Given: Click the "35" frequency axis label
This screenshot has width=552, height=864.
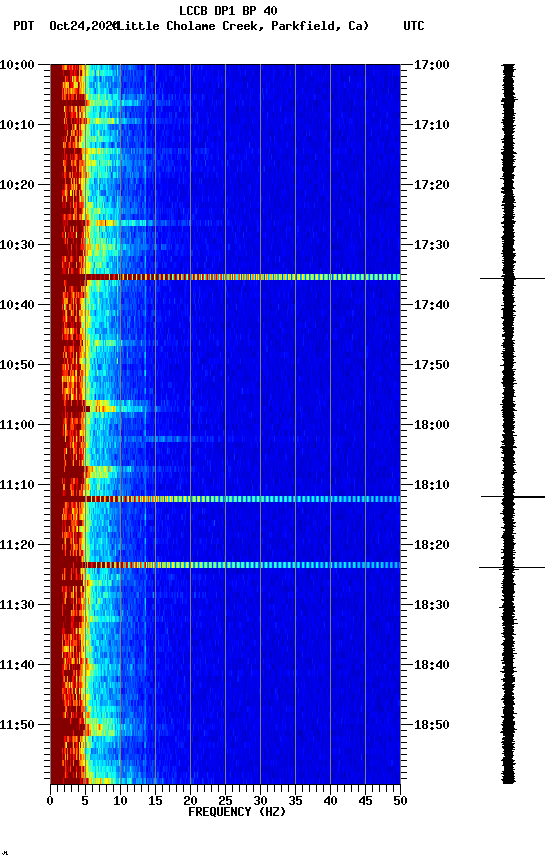Looking at the screenshot, I should (295, 801).
